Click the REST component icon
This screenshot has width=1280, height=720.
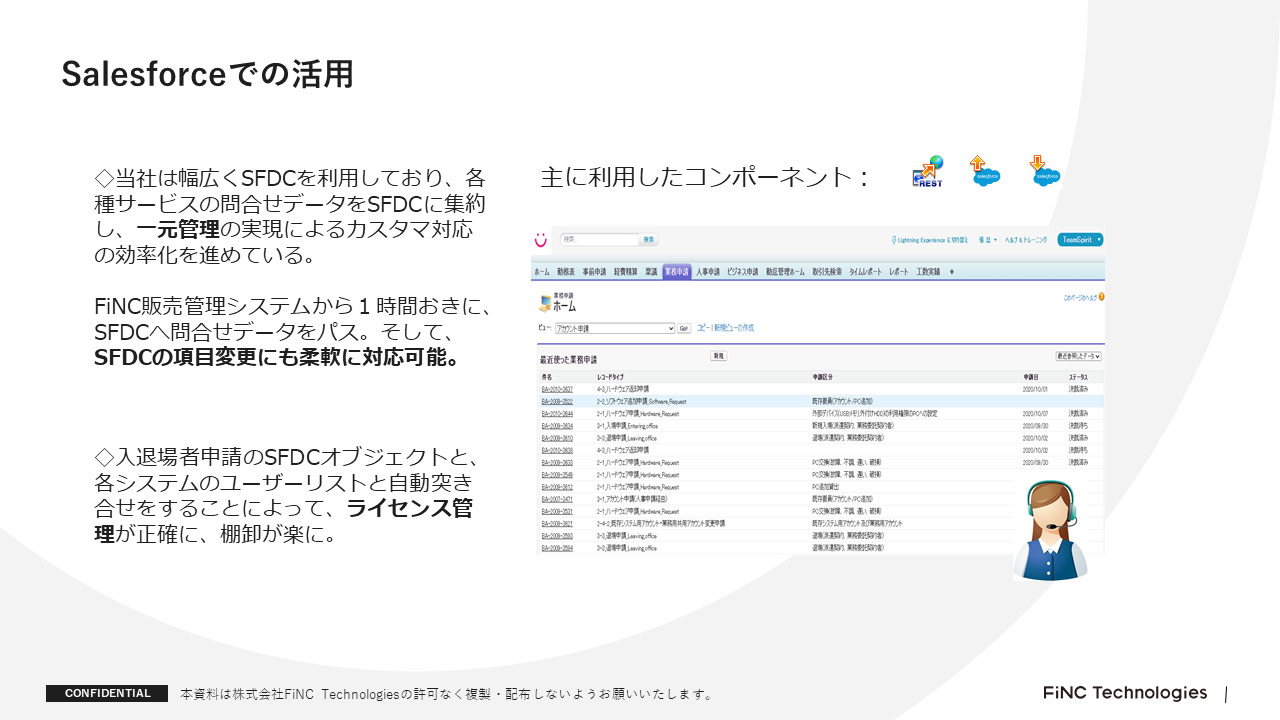pos(927,172)
